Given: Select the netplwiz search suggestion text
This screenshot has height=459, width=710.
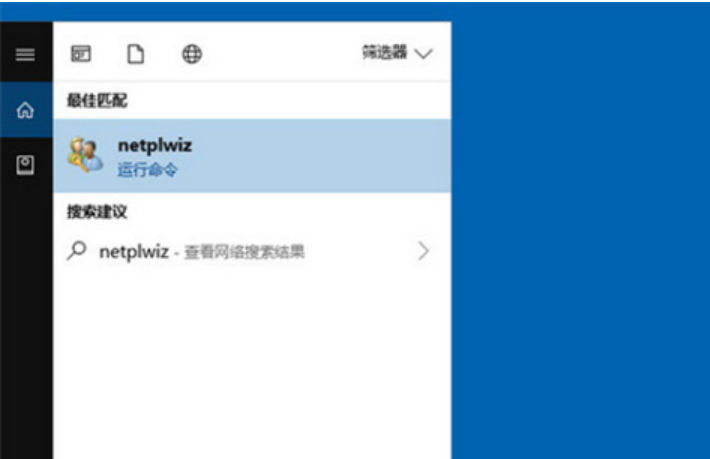Looking at the screenshot, I should coord(134,251).
